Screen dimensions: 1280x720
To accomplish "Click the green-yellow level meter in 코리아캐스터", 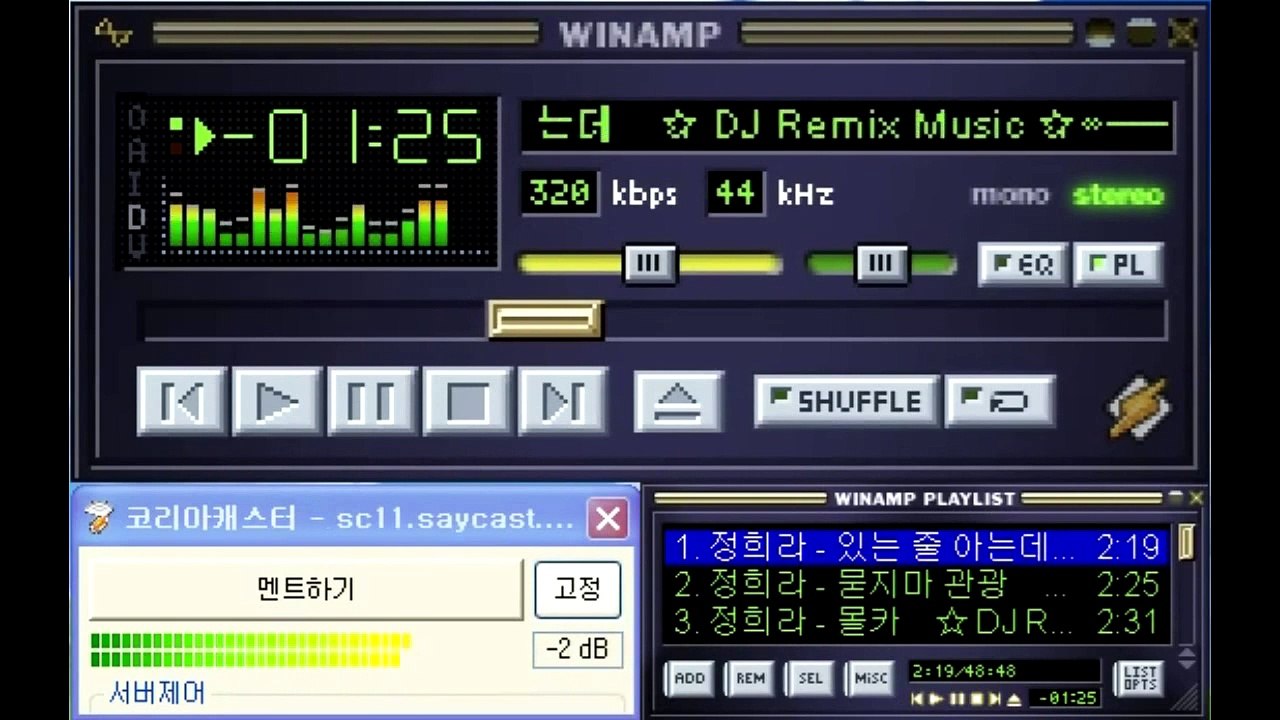I will click(250, 649).
